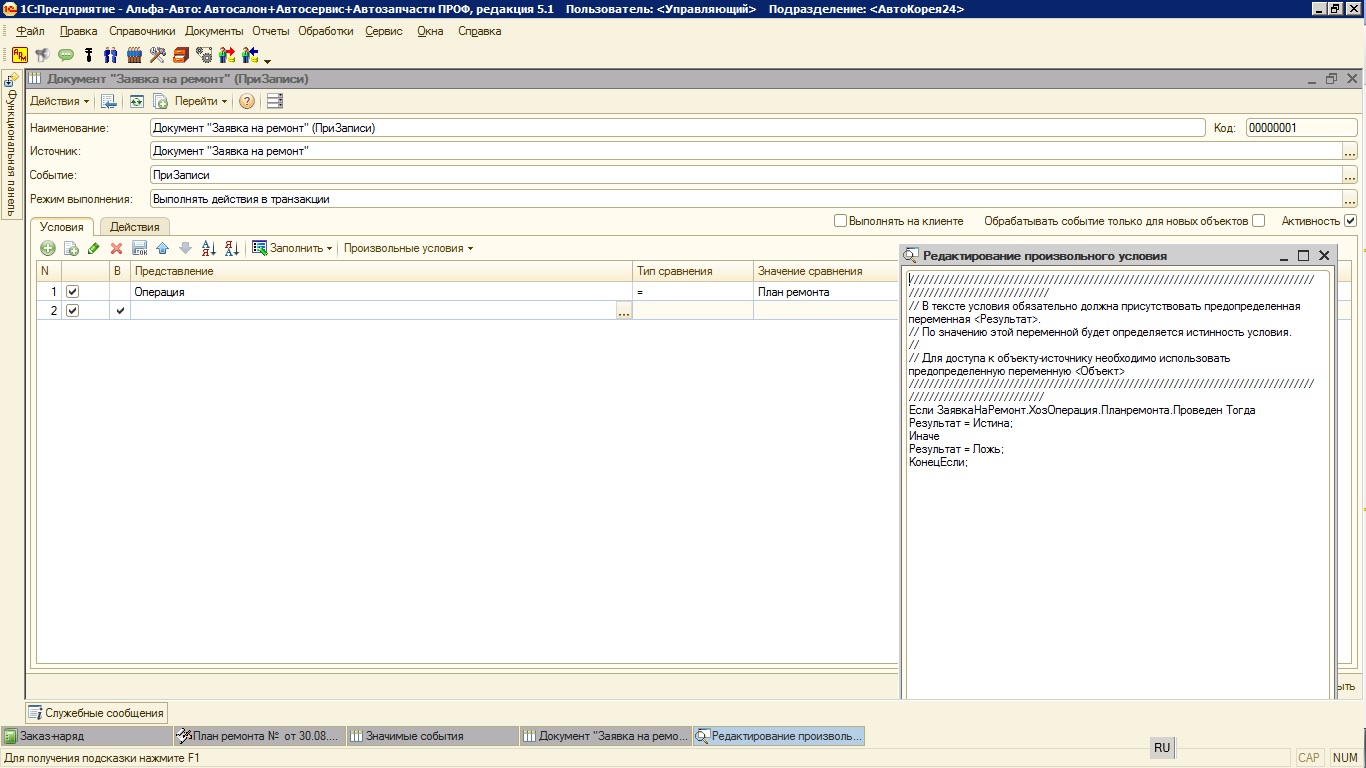The height and width of the screenshot is (768, 1366).
Task: Finish editing with the diskette OK icon
Action: click(140, 248)
